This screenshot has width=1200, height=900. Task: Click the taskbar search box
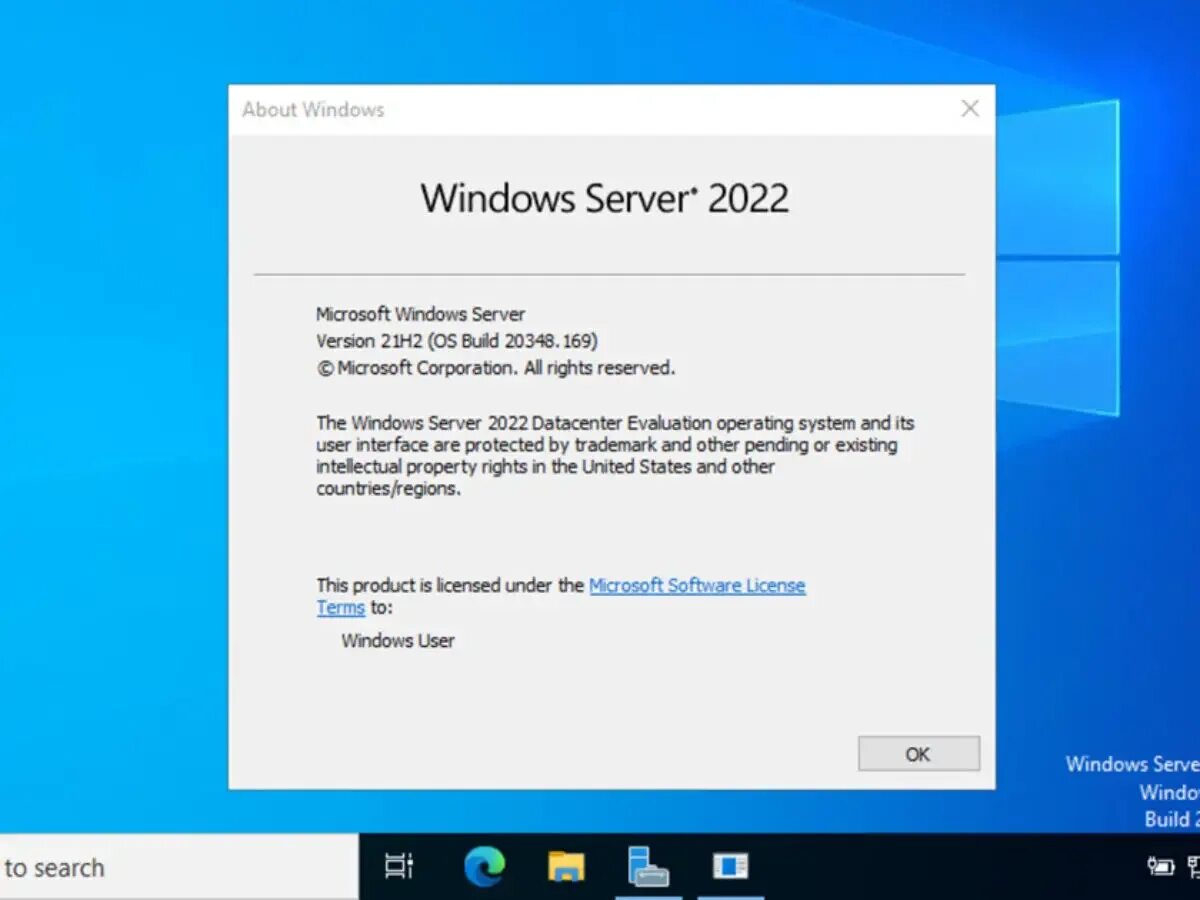[x=179, y=867]
